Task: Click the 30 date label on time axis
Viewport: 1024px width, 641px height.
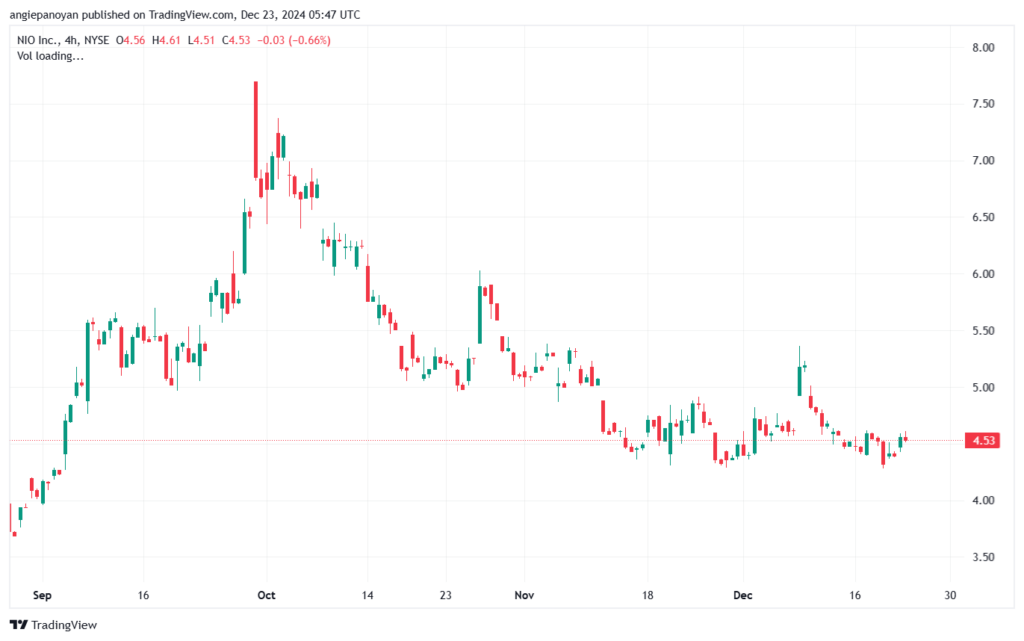Action: point(950,595)
